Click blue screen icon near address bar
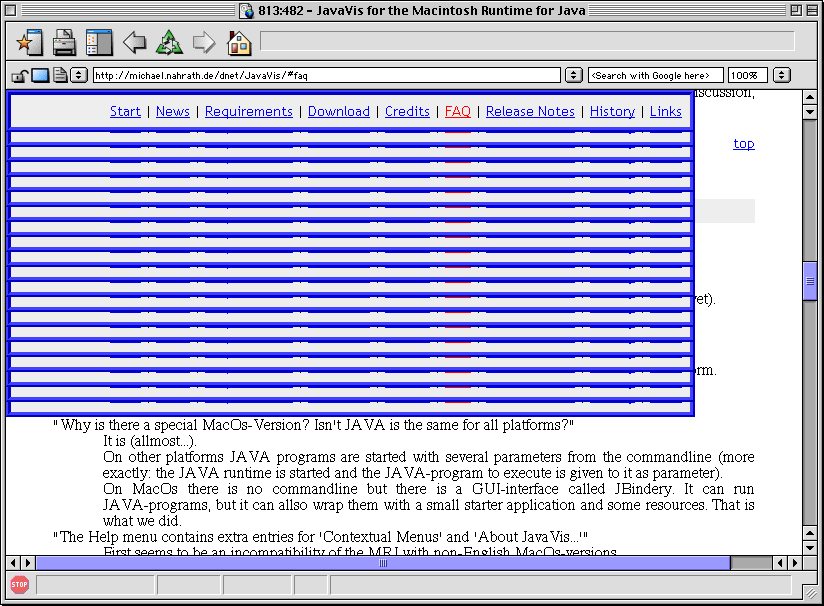 click(40, 76)
